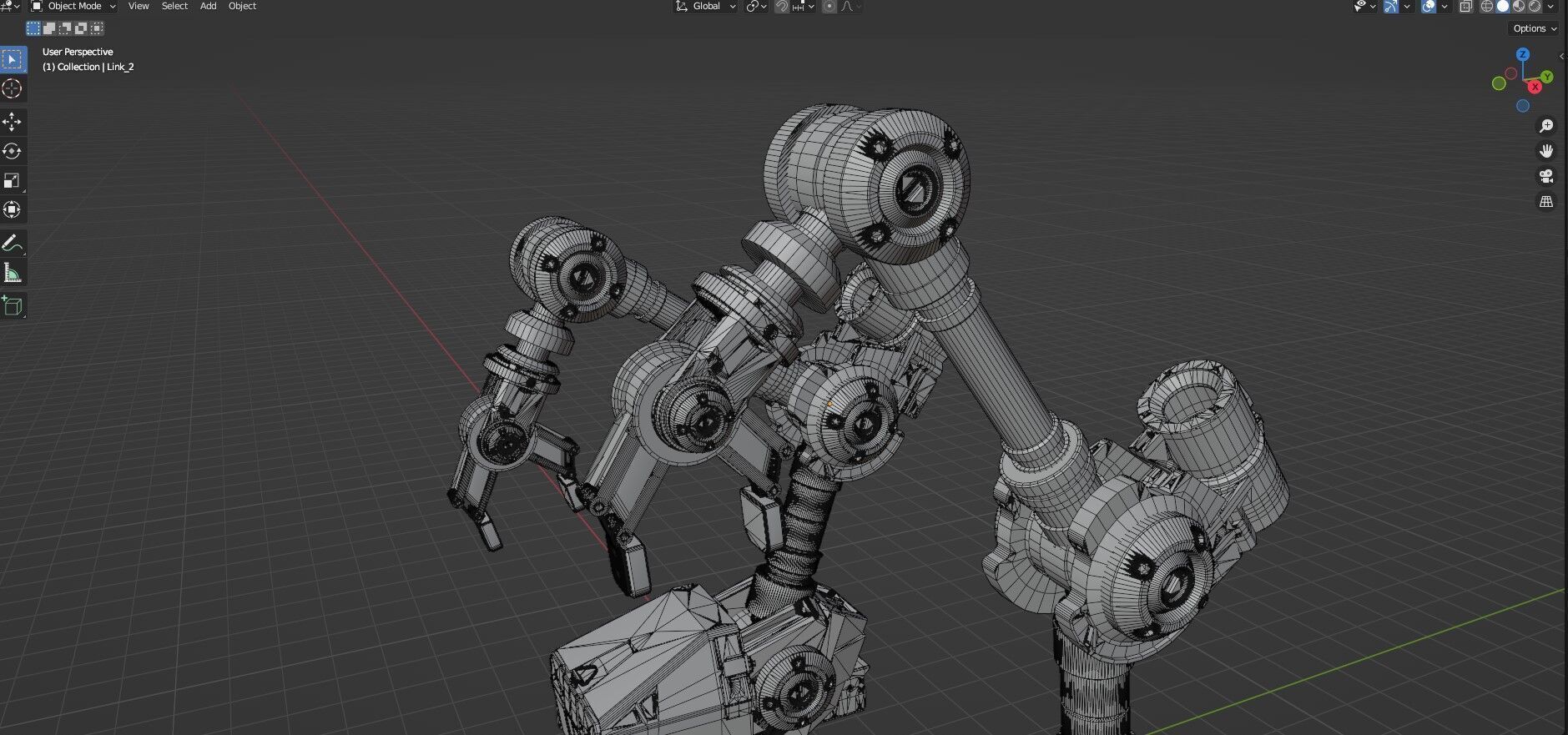Viewport: 1568px width, 735px height.
Task: Click the blue Z axis gizmo
Action: (1523, 54)
